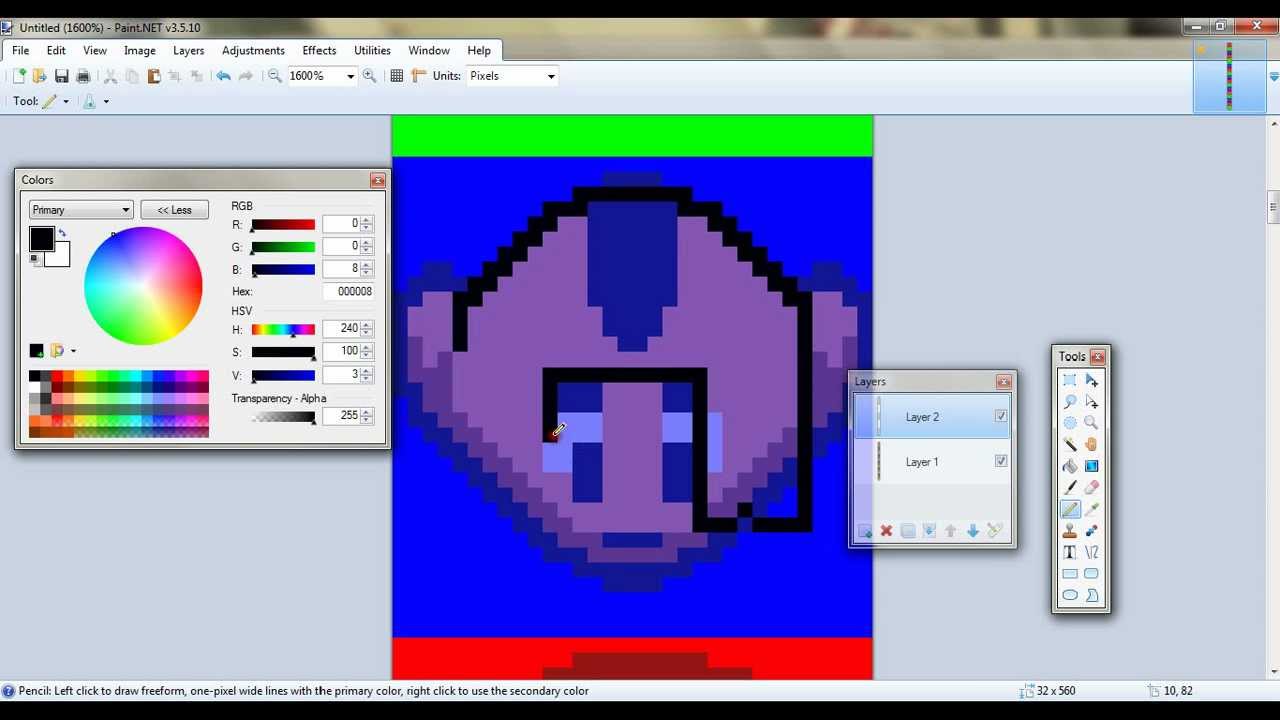The width and height of the screenshot is (1280, 720).
Task: Toggle Layer 1 visibility checkbox
Action: point(1001,461)
